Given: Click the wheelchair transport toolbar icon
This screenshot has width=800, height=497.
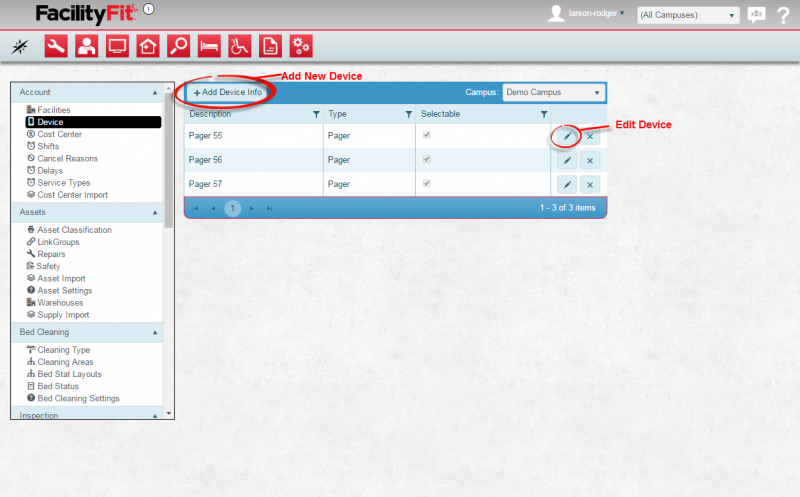Looking at the screenshot, I should 240,46.
